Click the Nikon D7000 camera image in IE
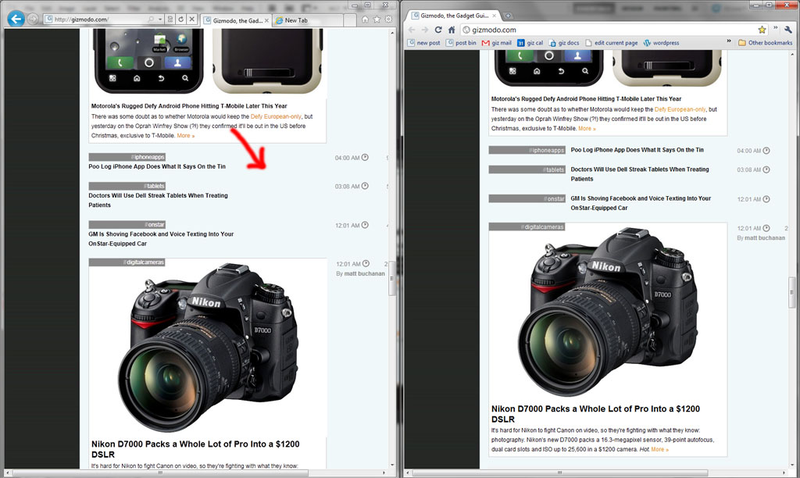 tap(208, 347)
